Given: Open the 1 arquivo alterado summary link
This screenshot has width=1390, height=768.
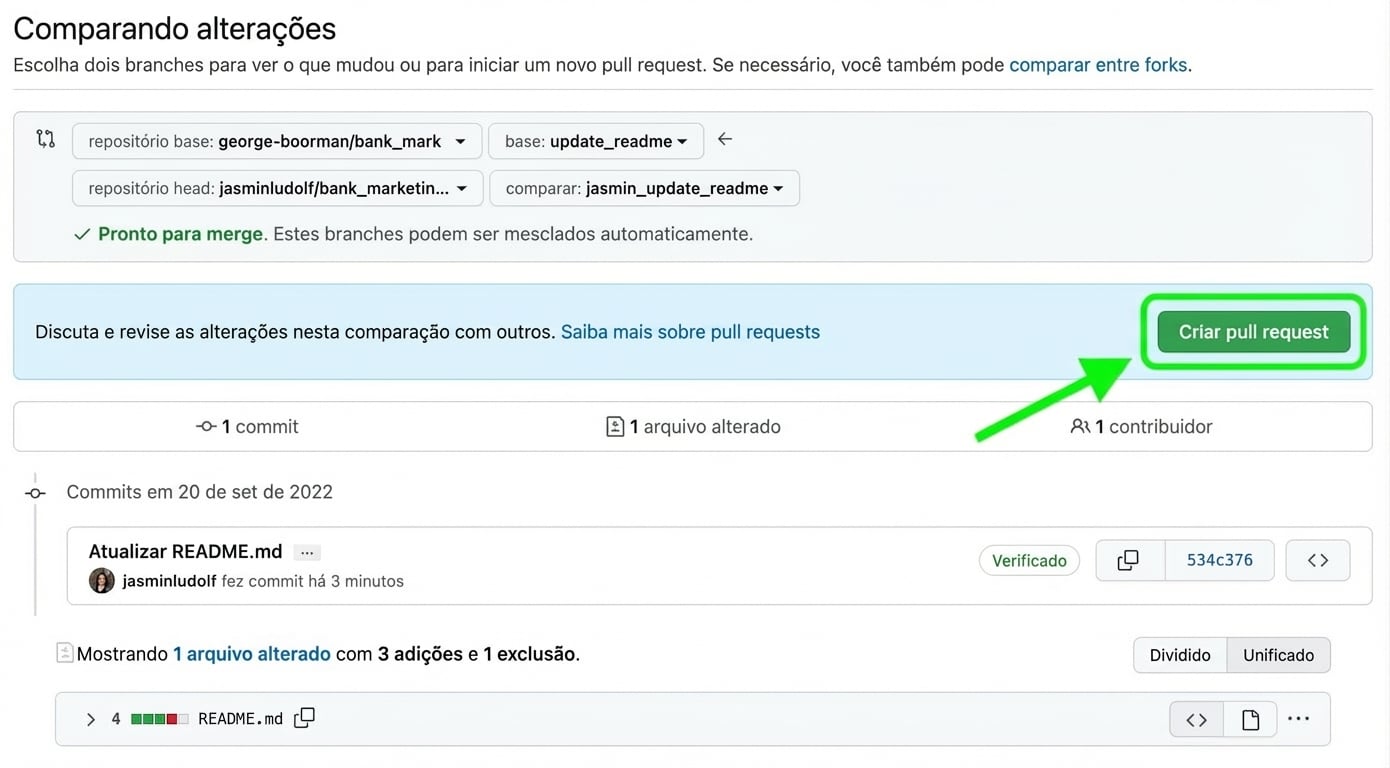Looking at the screenshot, I should 251,654.
